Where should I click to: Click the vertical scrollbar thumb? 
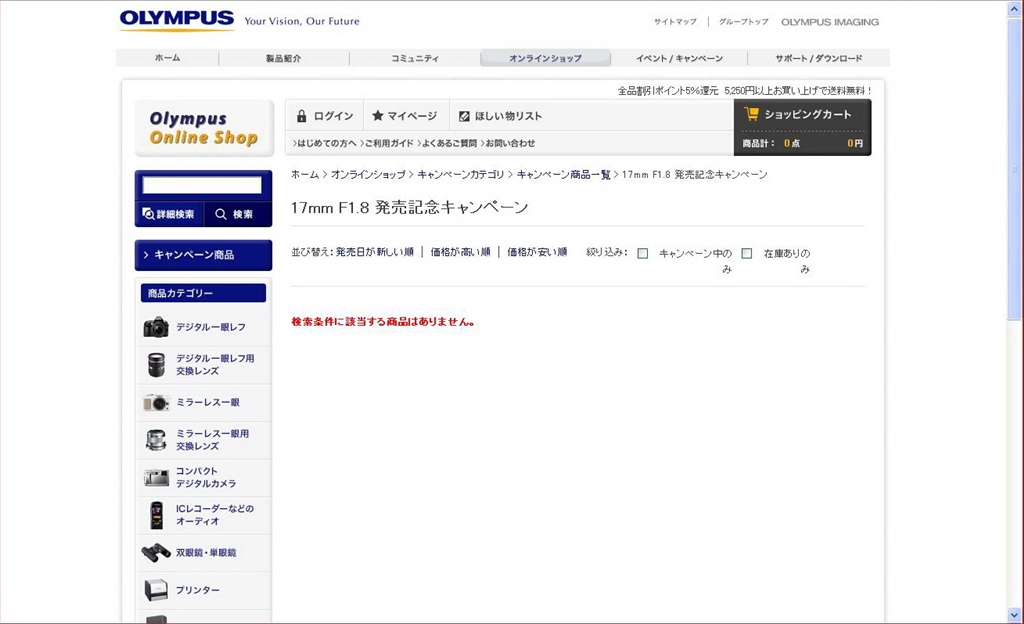tap(1014, 168)
